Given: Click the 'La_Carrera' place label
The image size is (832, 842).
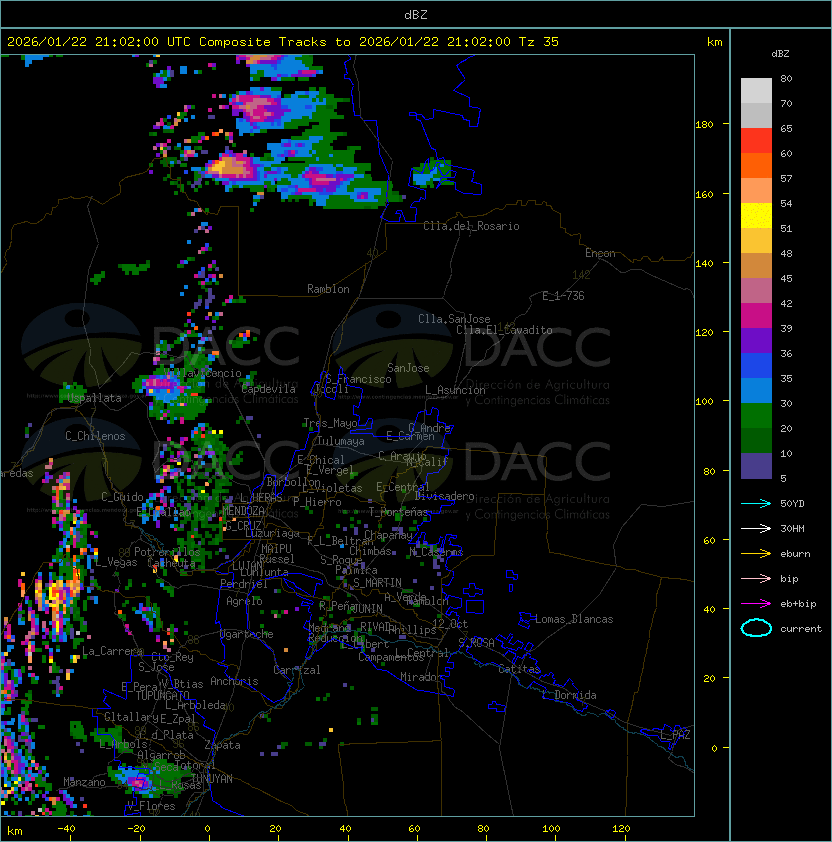Looking at the screenshot, I should coord(112,651).
